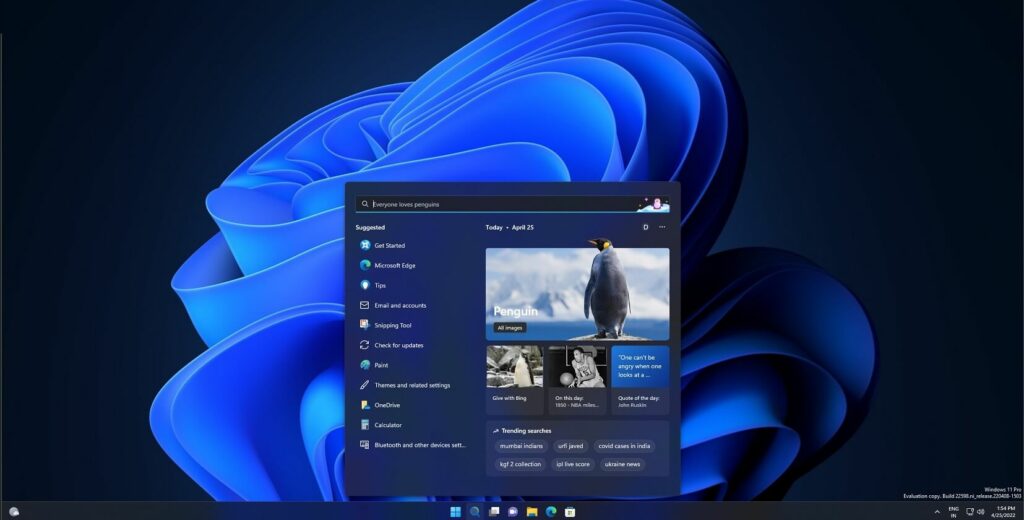Click the All images button on Penguin
1024x520 pixels.
(x=510, y=328)
